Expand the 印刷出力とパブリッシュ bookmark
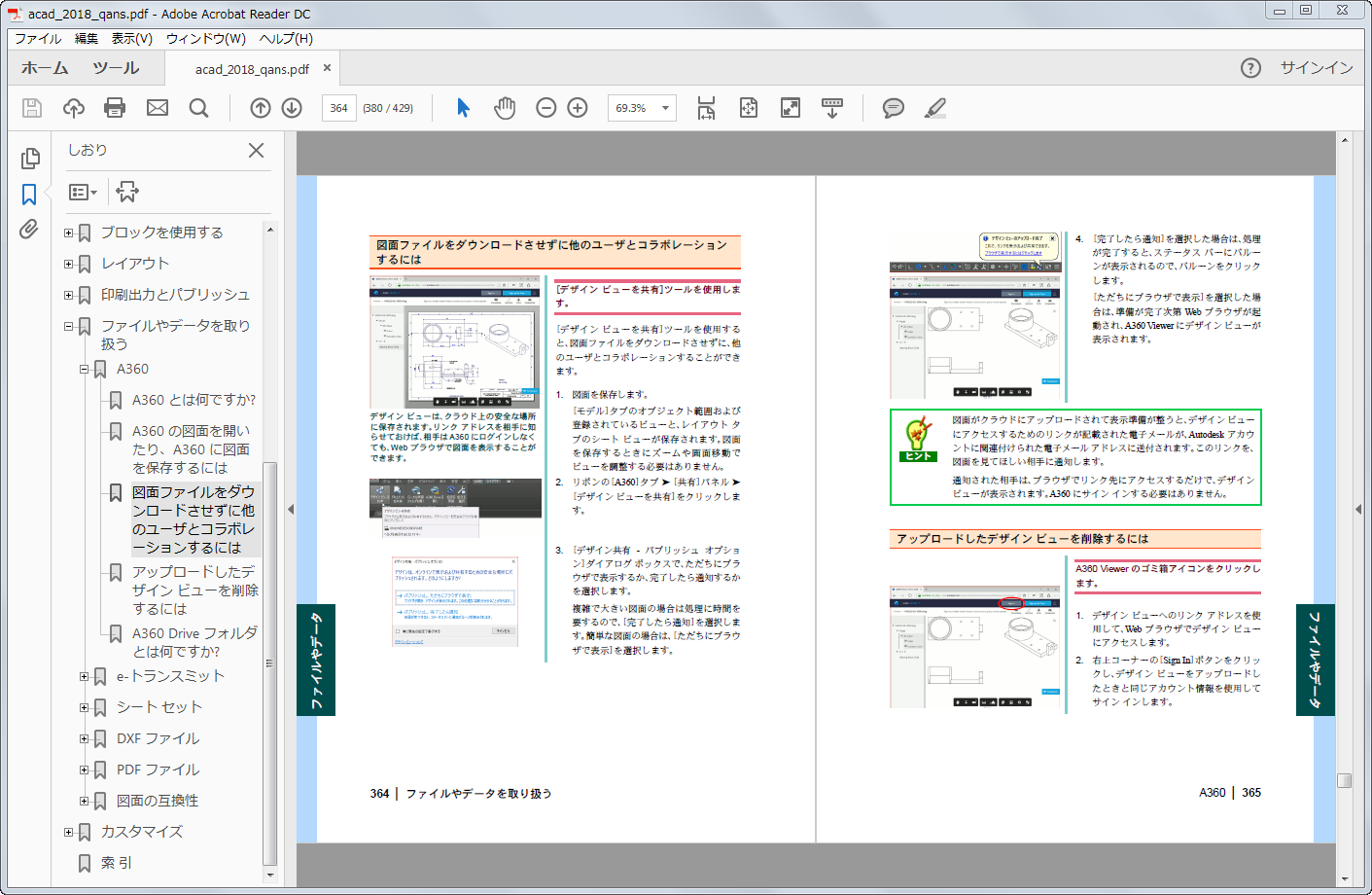This screenshot has width=1372, height=895. click(69, 295)
